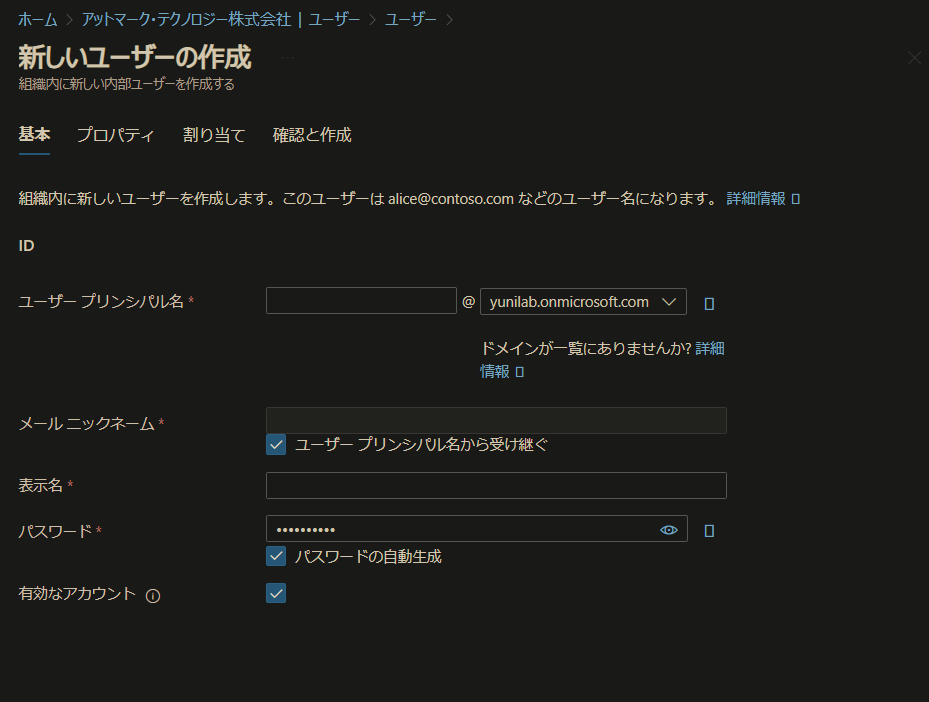Open the 割り当て tab

tap(214, 135)
